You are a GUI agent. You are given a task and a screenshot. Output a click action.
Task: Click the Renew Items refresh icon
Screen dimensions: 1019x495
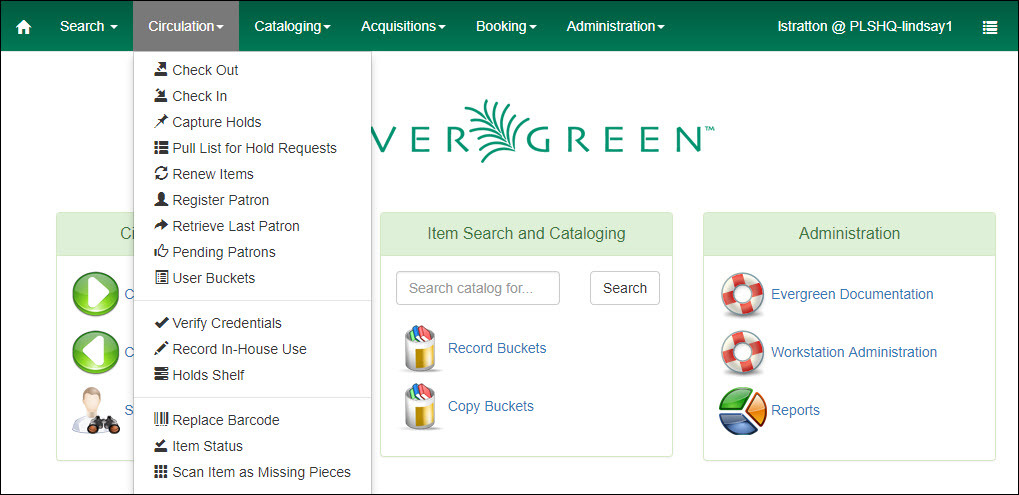click(161, 173)
